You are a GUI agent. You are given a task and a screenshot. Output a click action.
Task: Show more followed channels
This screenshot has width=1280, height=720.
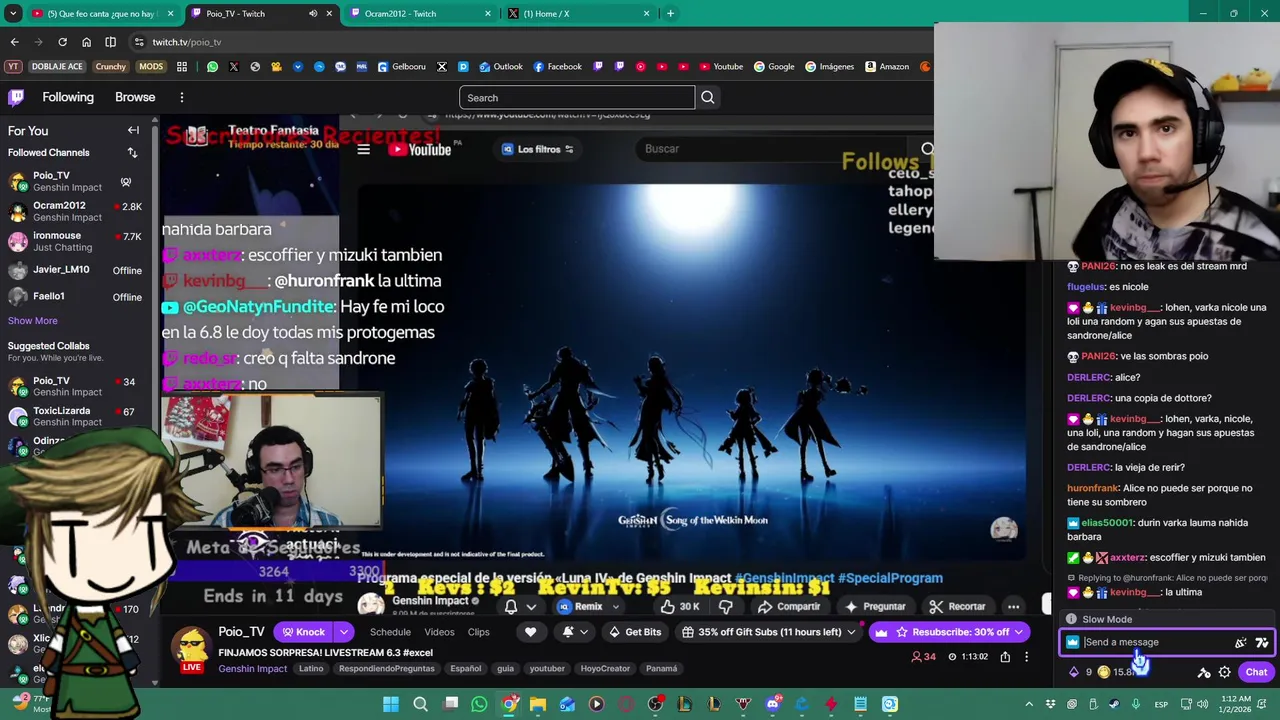tap(33, 321)
